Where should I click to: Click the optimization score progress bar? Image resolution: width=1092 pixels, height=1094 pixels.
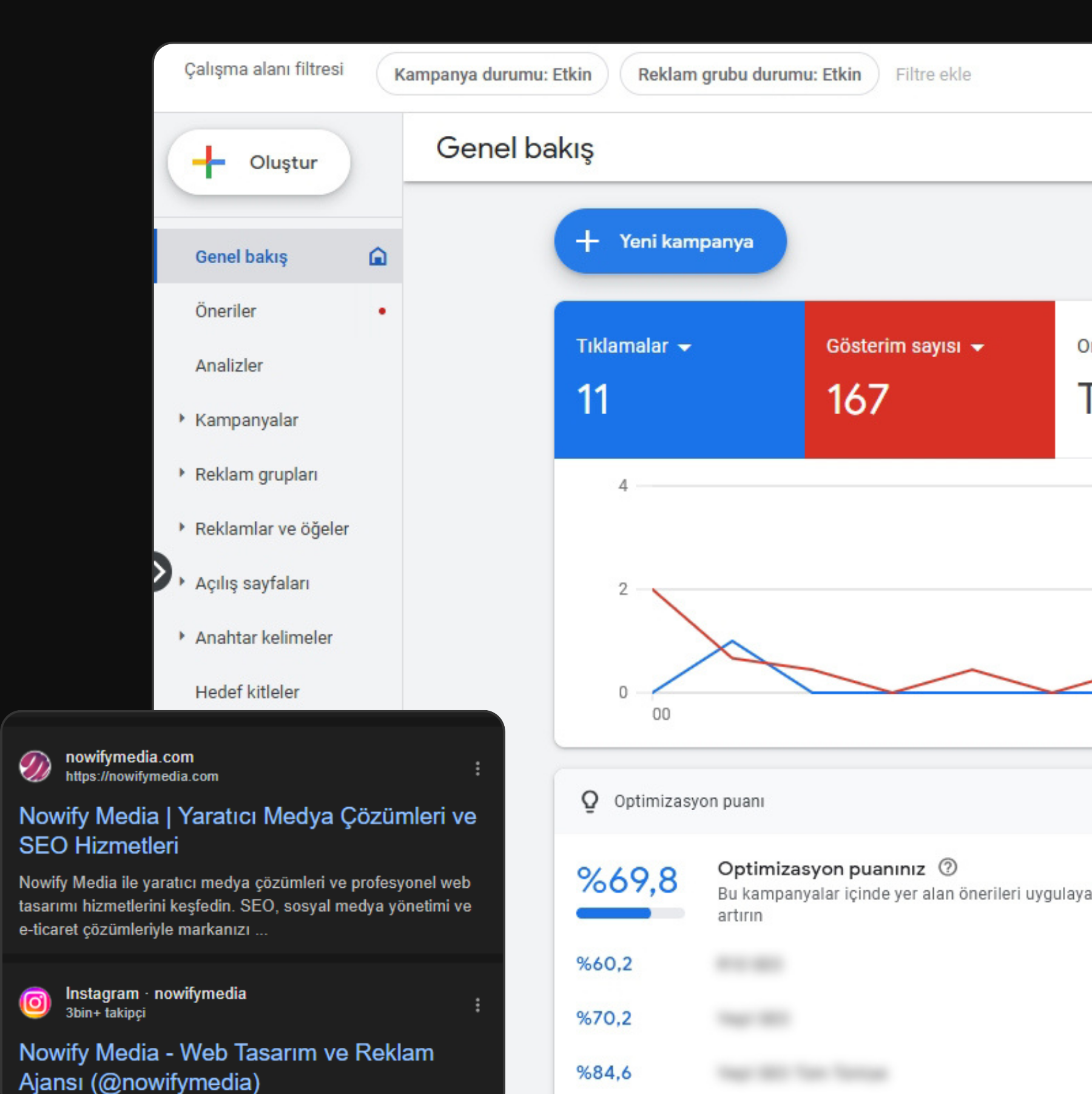630,913
